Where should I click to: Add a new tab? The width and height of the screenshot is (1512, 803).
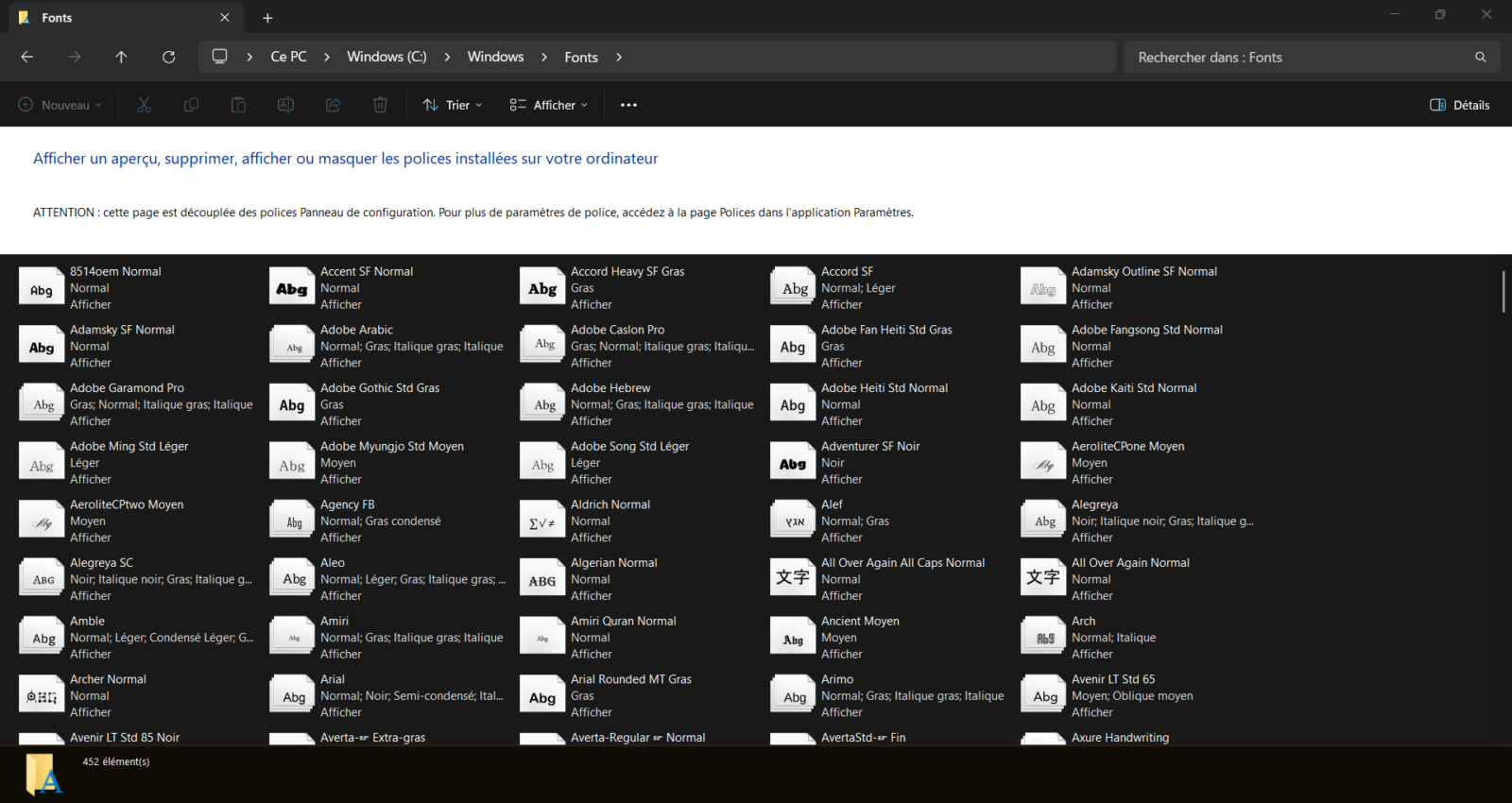point(267,18)
